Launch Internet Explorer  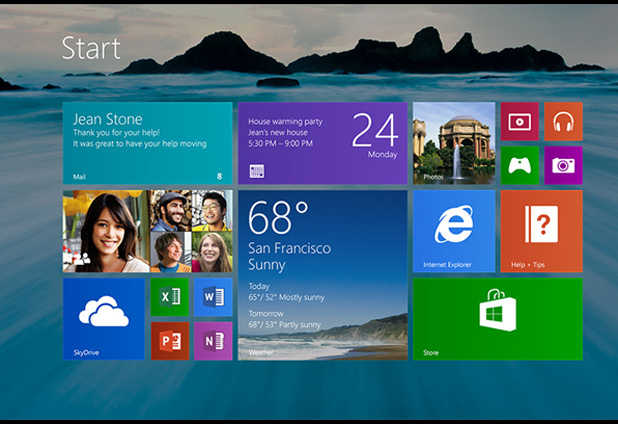(x=453, y=231)
